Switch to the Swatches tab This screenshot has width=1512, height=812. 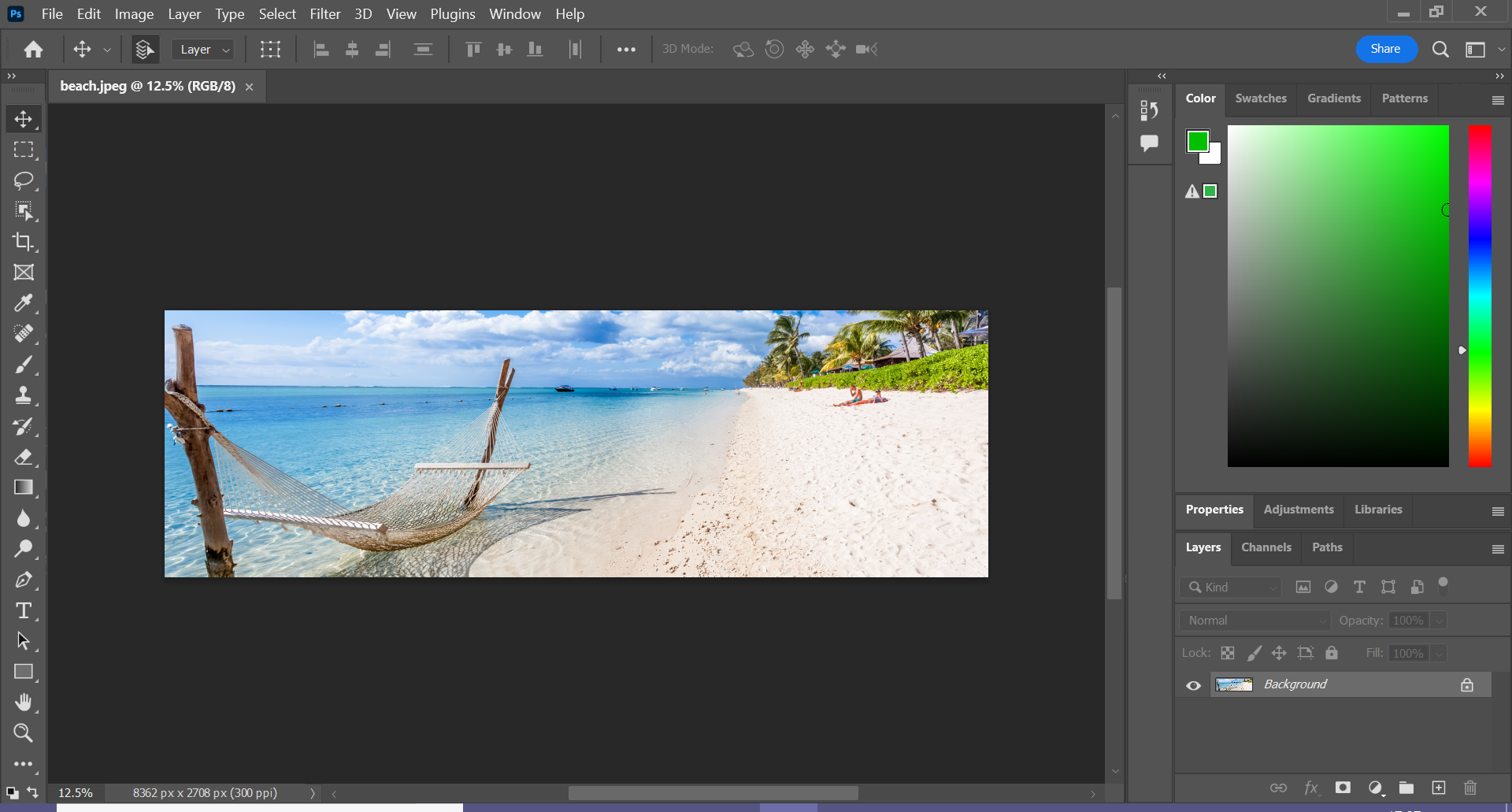[1261, 98]
